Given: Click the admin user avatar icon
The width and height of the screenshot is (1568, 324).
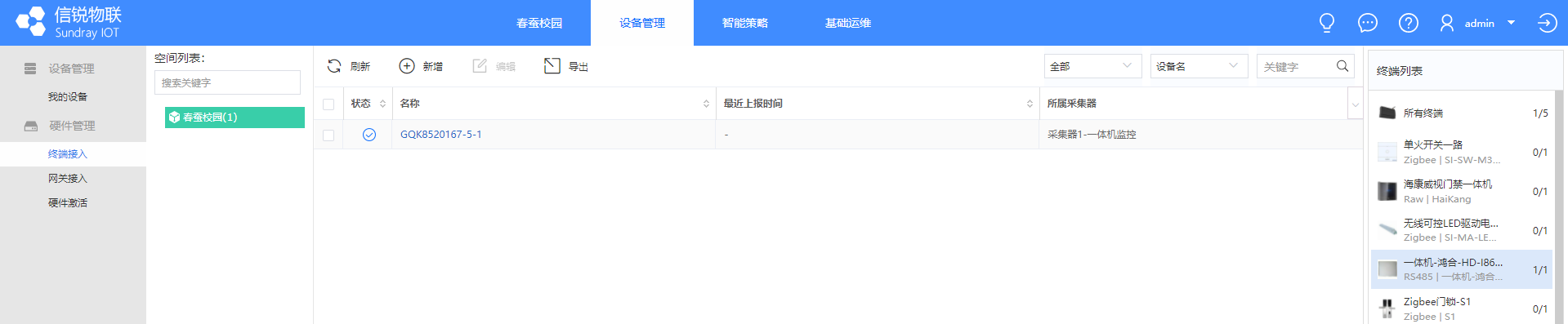Looking at the screenshot, I should point(1447,23).
